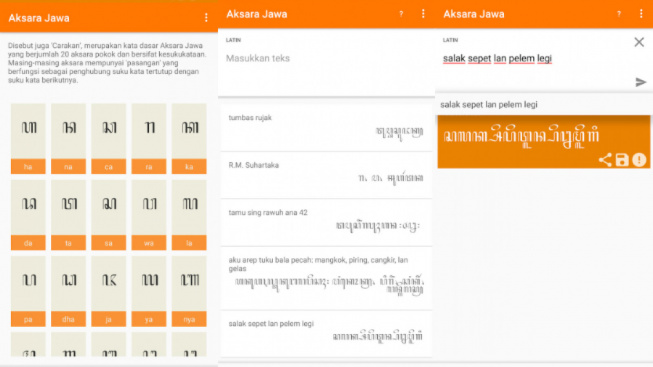Select the 'ha' aksara card

tap(28, 139)
